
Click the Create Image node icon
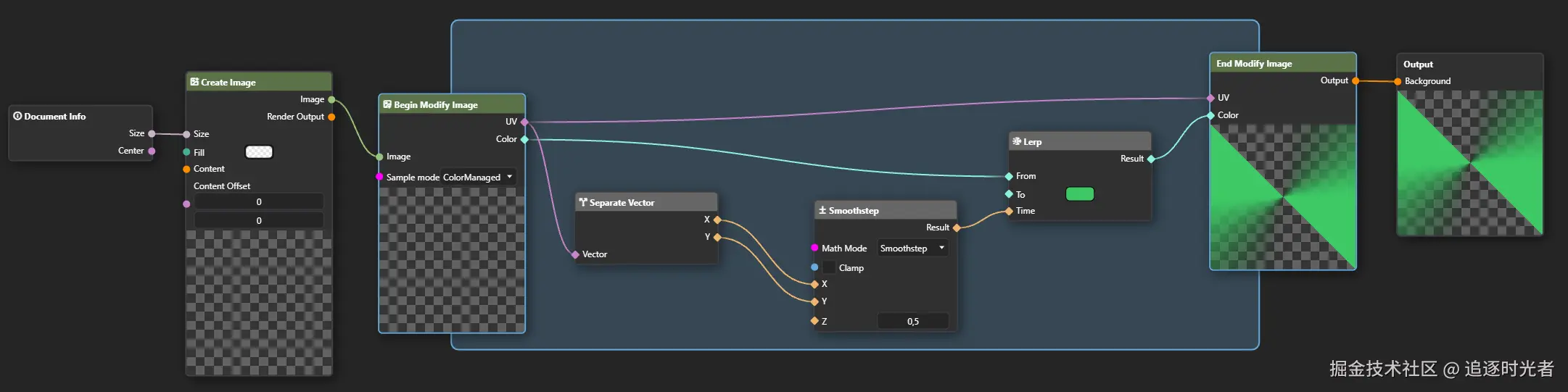pos(194,82)
